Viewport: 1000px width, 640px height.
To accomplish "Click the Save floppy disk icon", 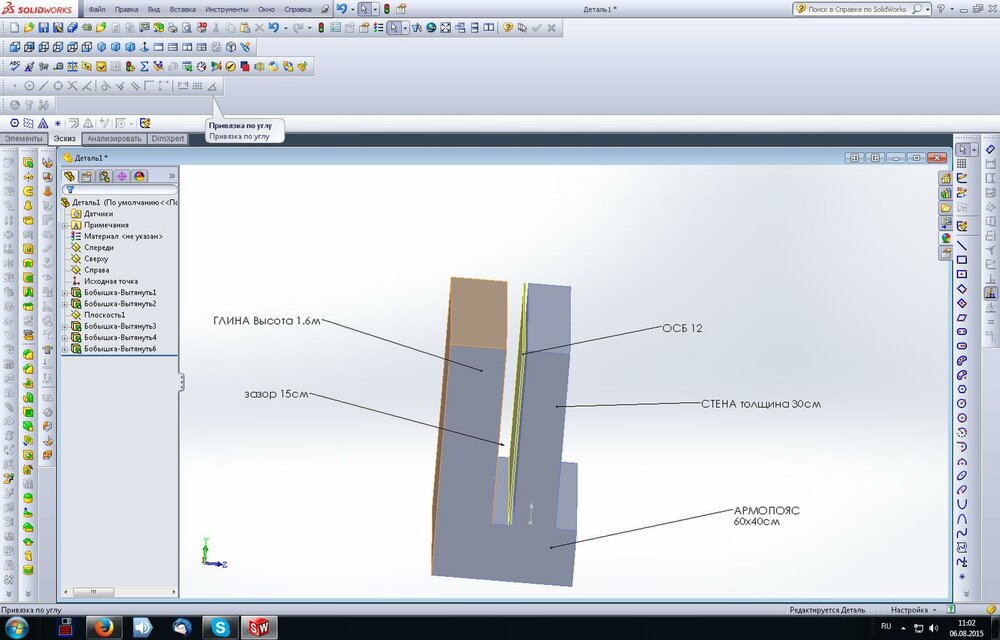I will (x=43, y=27).
